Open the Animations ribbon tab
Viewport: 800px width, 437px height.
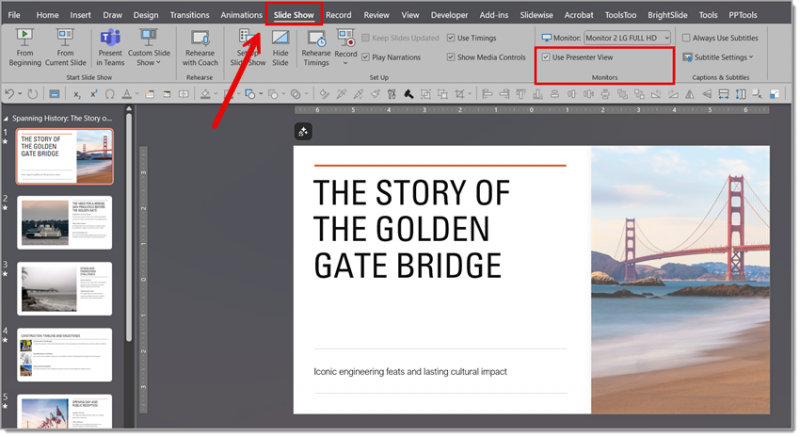pos(241,15)
